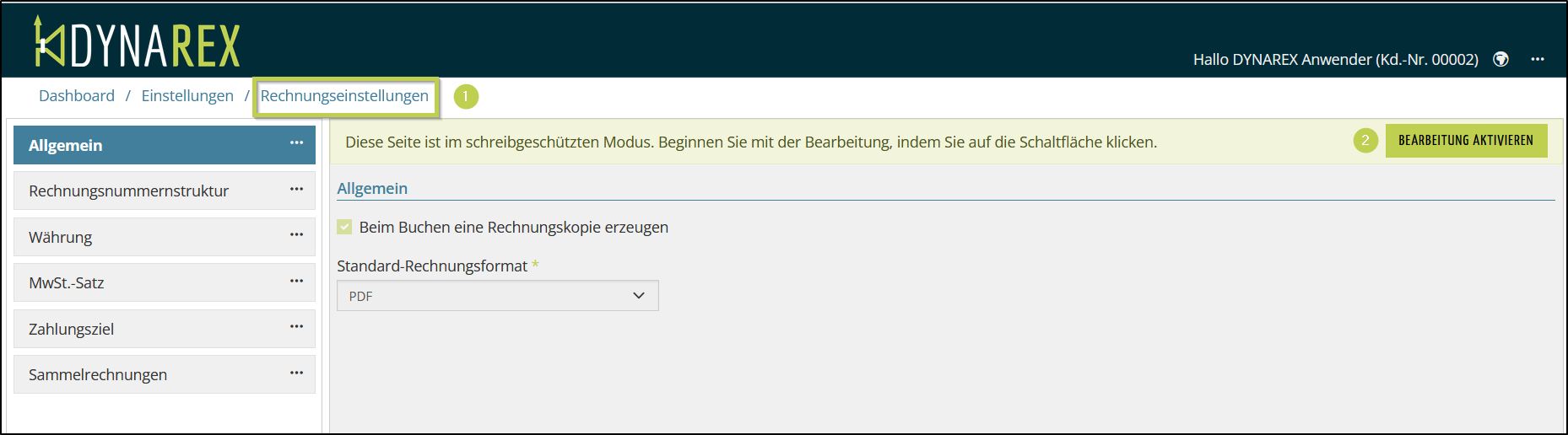Open the header three-dots menu

1538,59
